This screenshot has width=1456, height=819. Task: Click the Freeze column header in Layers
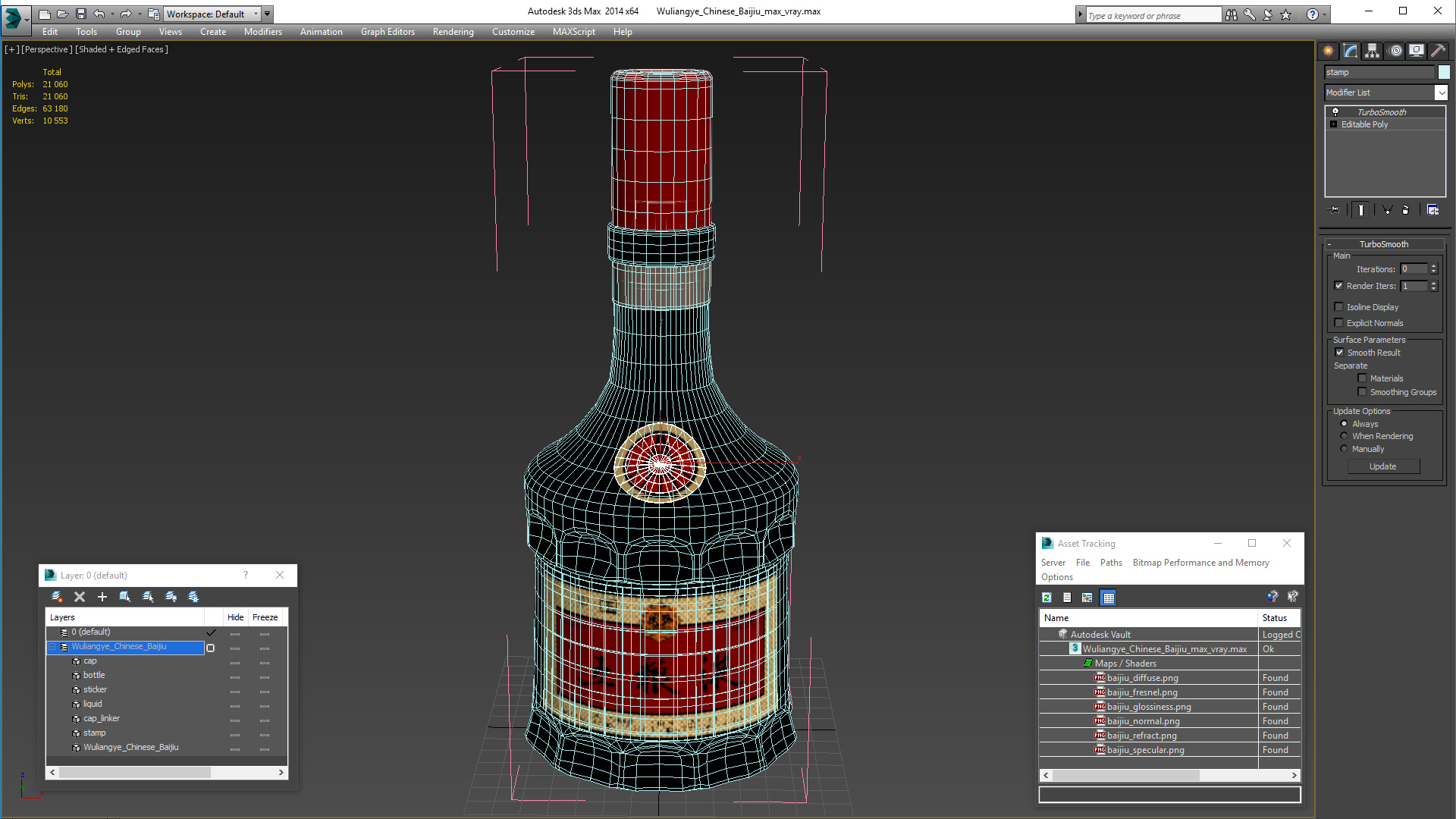click(265, 617)
